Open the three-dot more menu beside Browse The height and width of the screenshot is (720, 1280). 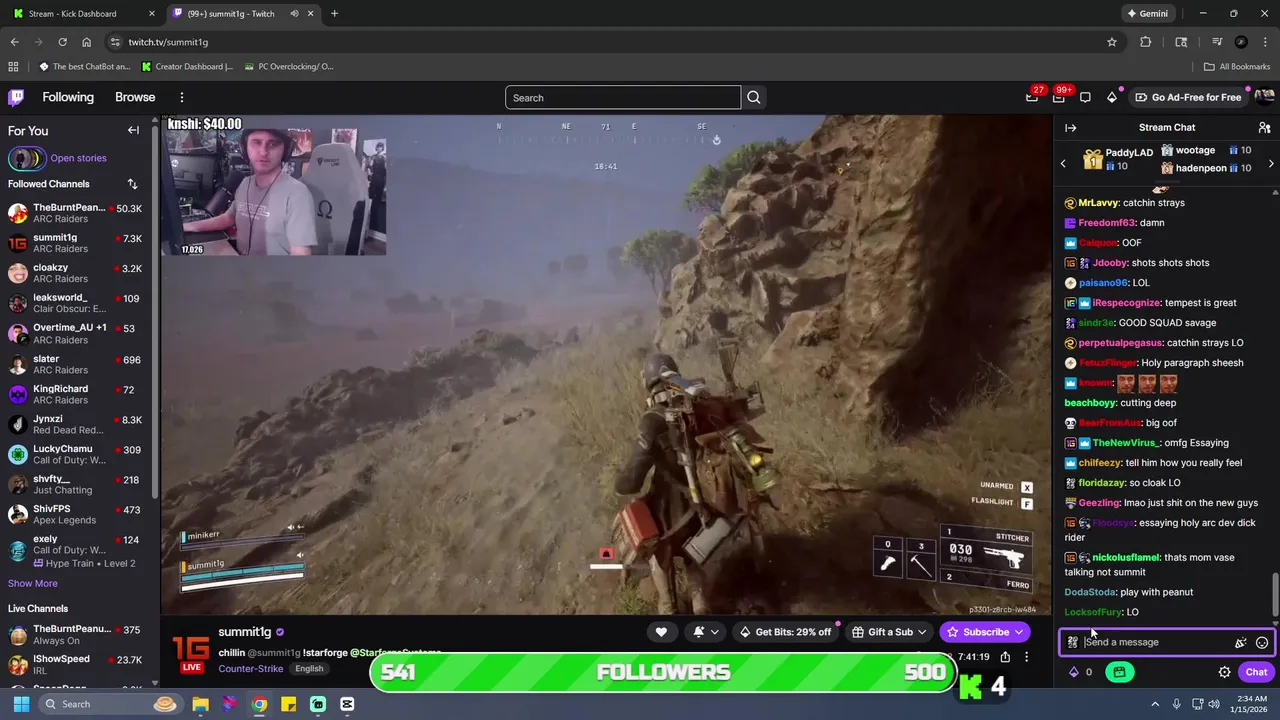182,97
